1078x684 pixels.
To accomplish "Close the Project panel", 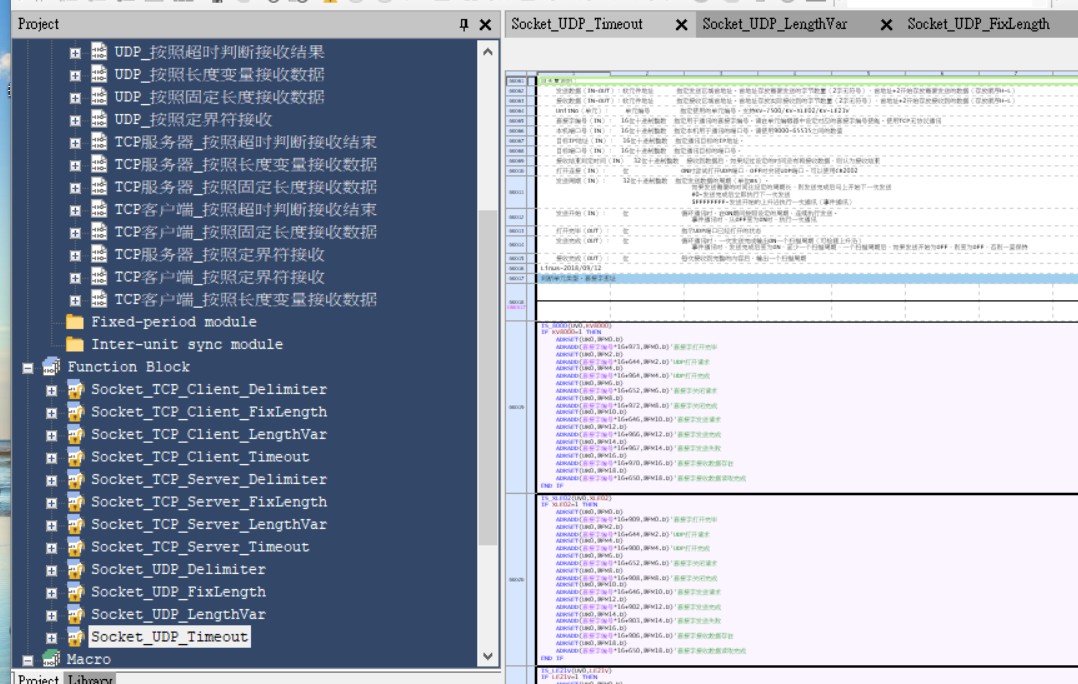I will coord(485,25).
